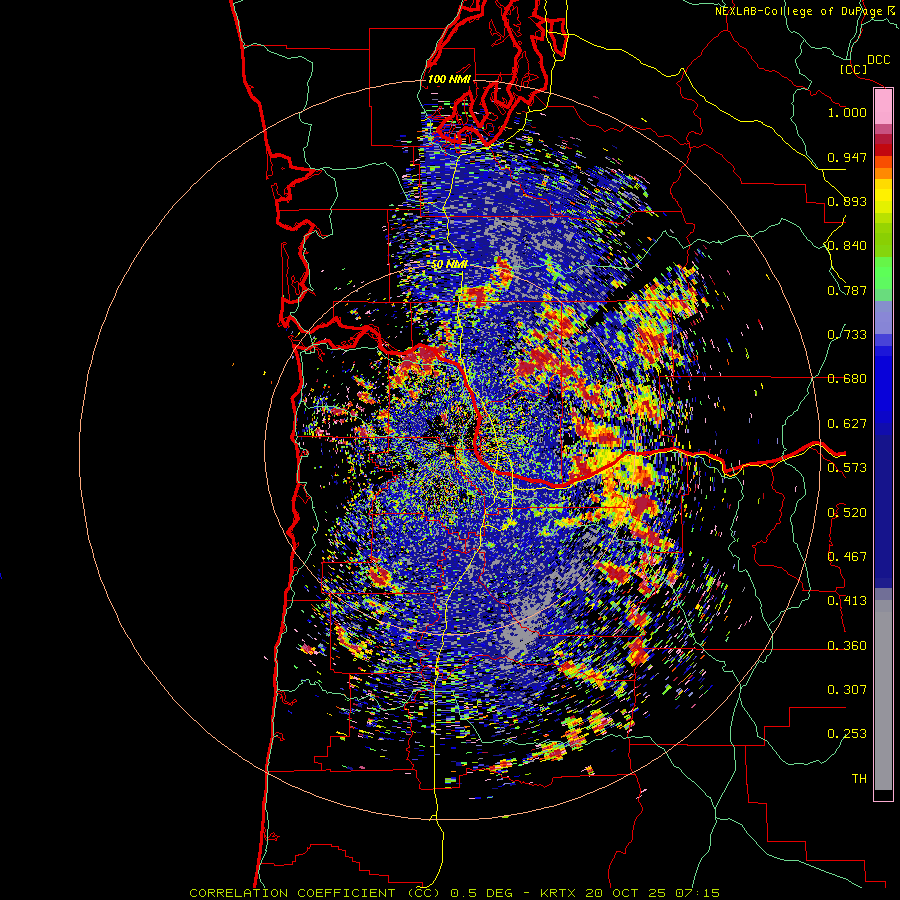
Task: Select the 0.893 legend value
Action: [847, 201]
